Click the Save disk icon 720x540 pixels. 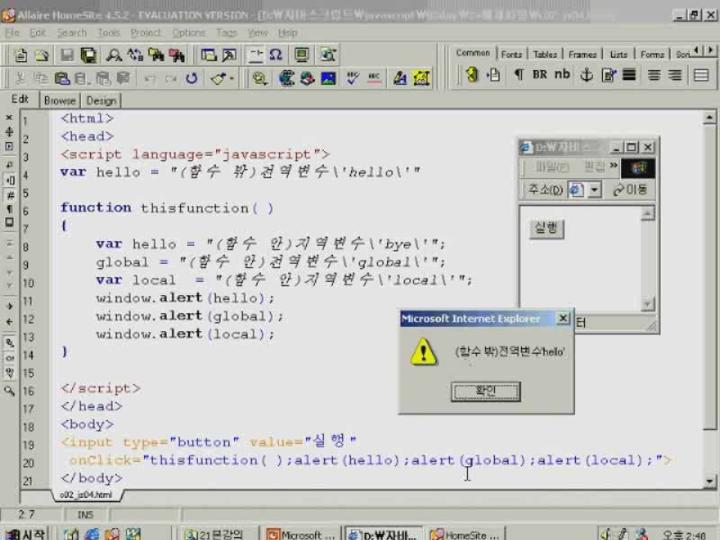pos(67,56)
